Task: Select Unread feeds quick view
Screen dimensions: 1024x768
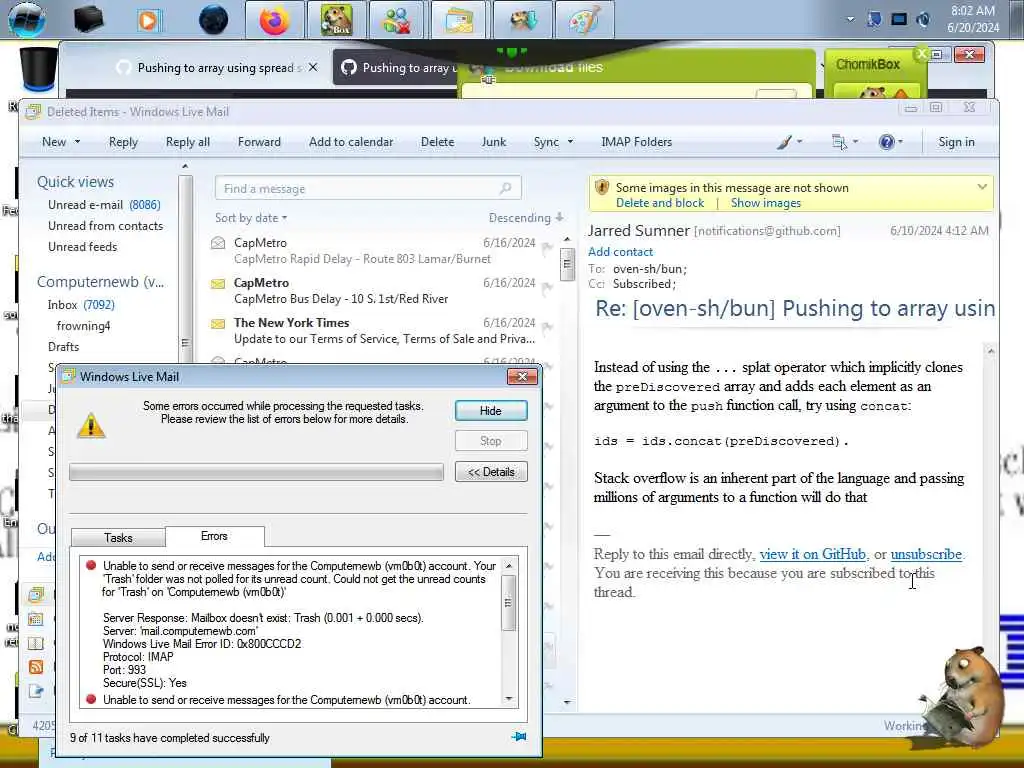Action: pyautogui.click(x=82, y=247)
